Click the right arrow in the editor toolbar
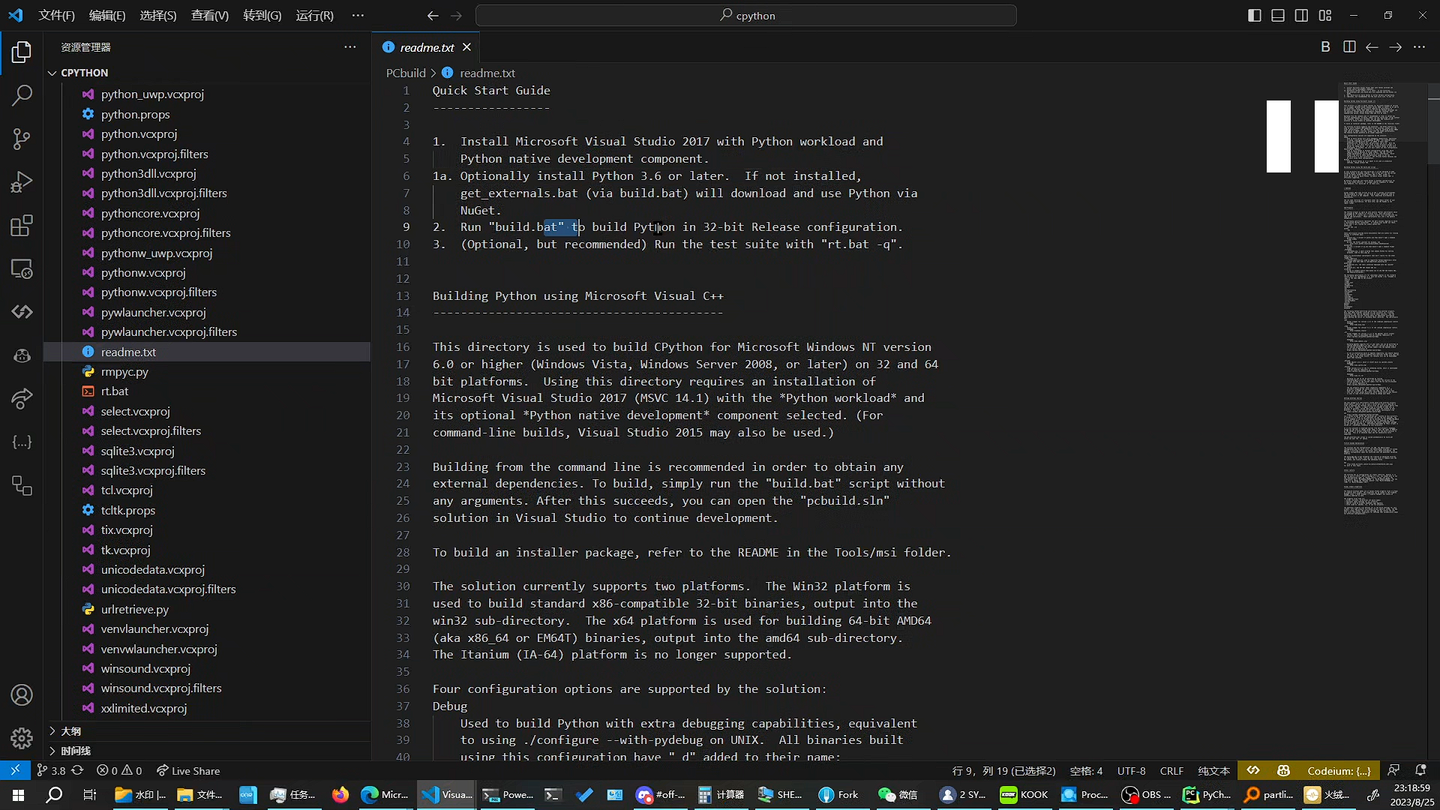The image size is (1440, 810). click(x=1396, y=47)
